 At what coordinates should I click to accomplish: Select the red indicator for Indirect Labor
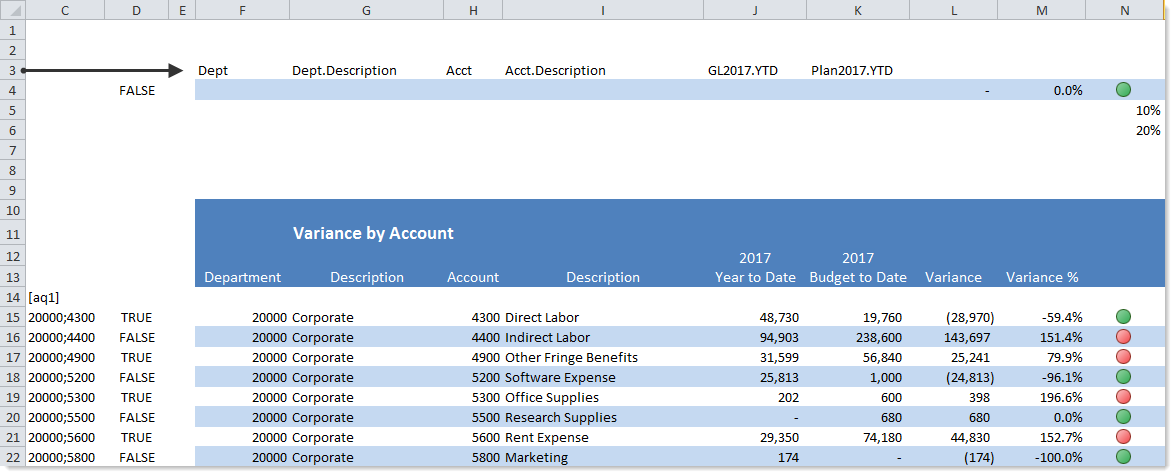click(x=1123, y=337)
